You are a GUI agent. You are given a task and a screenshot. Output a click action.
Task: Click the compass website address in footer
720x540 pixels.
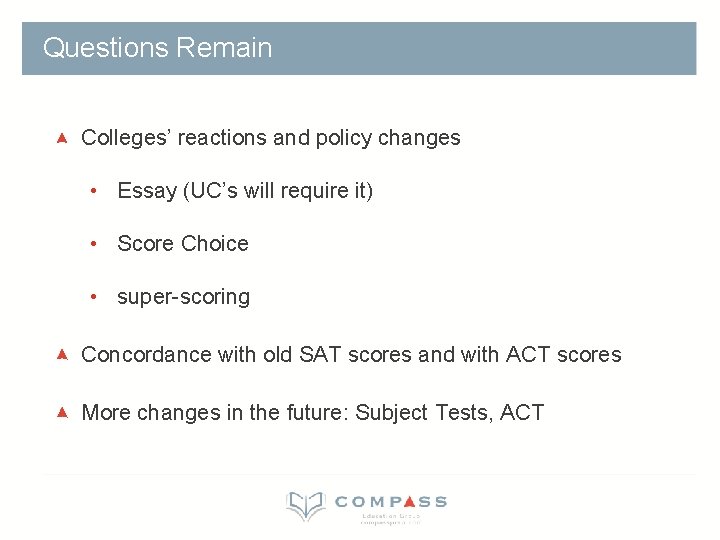click(390, 522)
